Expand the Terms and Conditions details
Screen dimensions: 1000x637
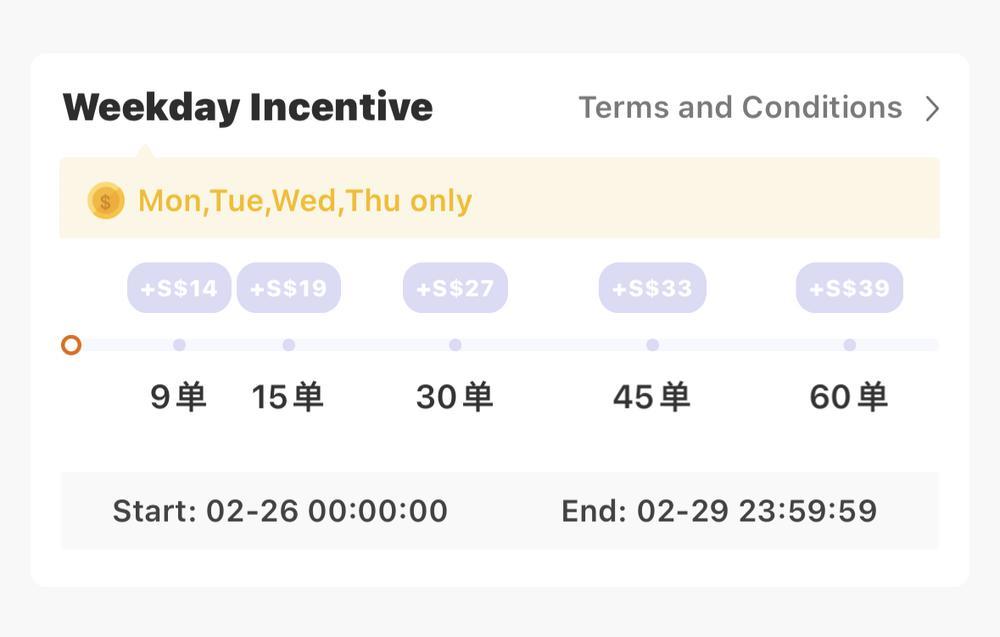[x=740, y=107]
